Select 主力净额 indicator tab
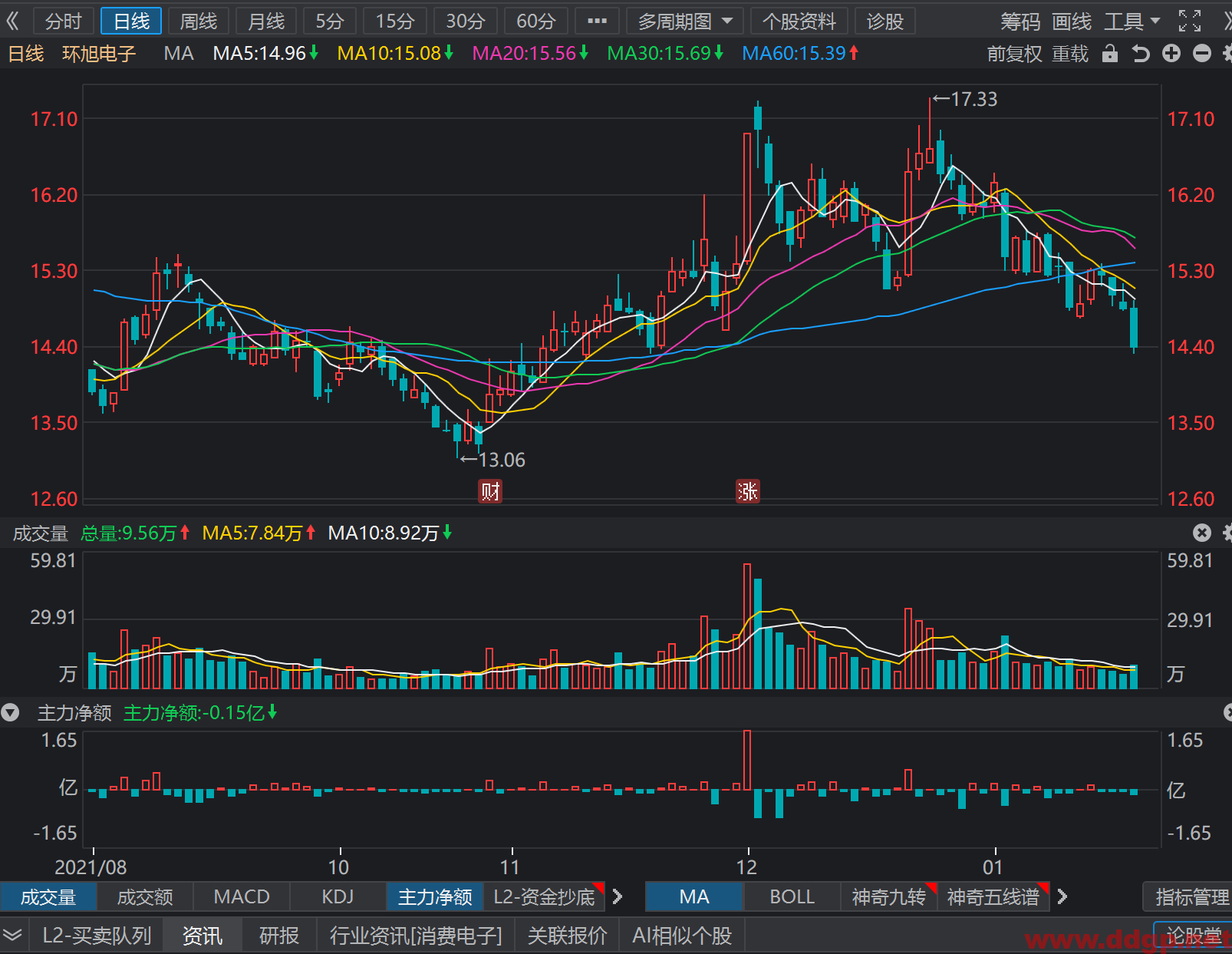The height and width of the screenshot is (954, 1232). [x=435, y=896]
